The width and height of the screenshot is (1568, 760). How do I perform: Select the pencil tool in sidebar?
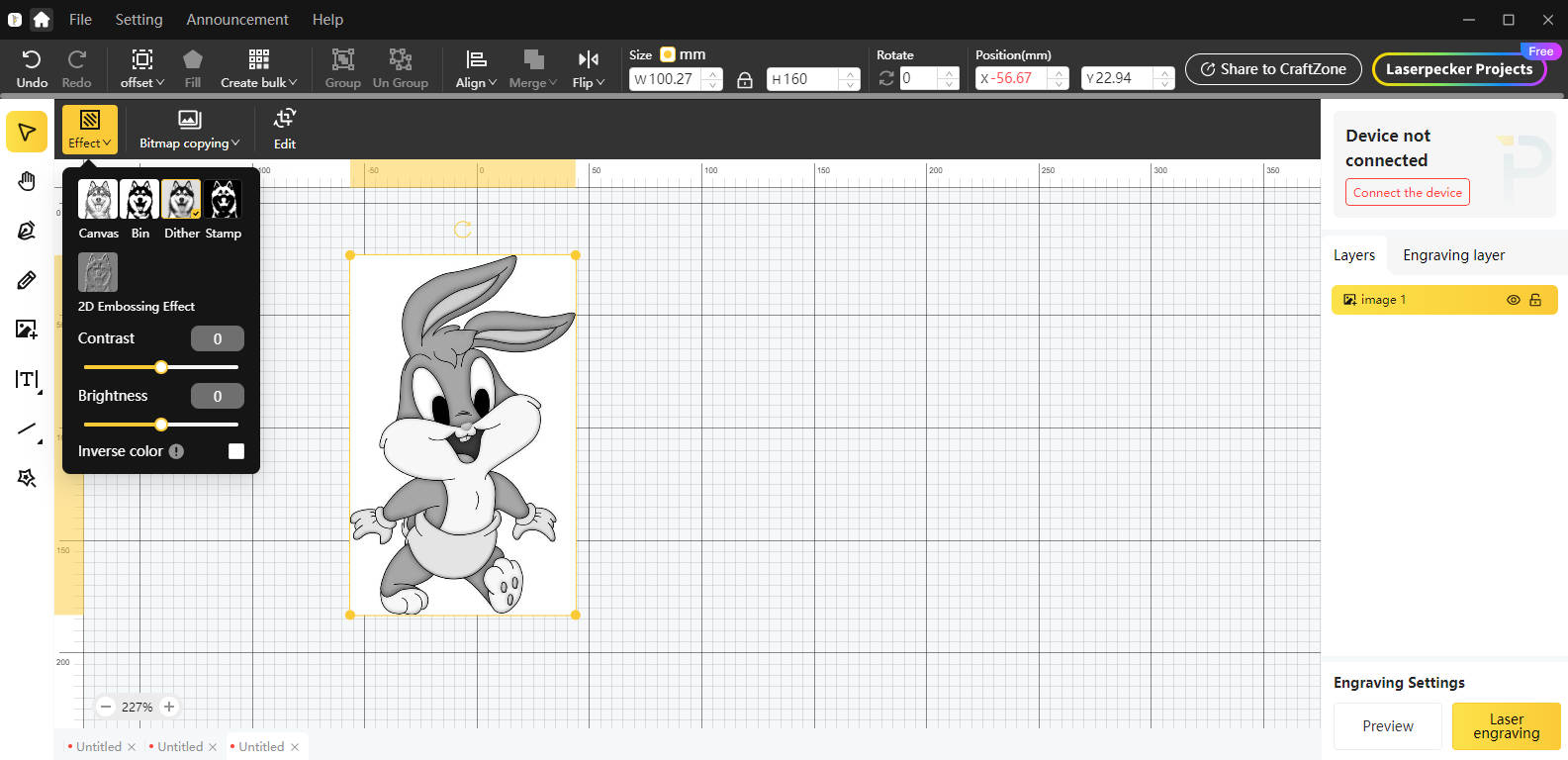tap(27, 280)
